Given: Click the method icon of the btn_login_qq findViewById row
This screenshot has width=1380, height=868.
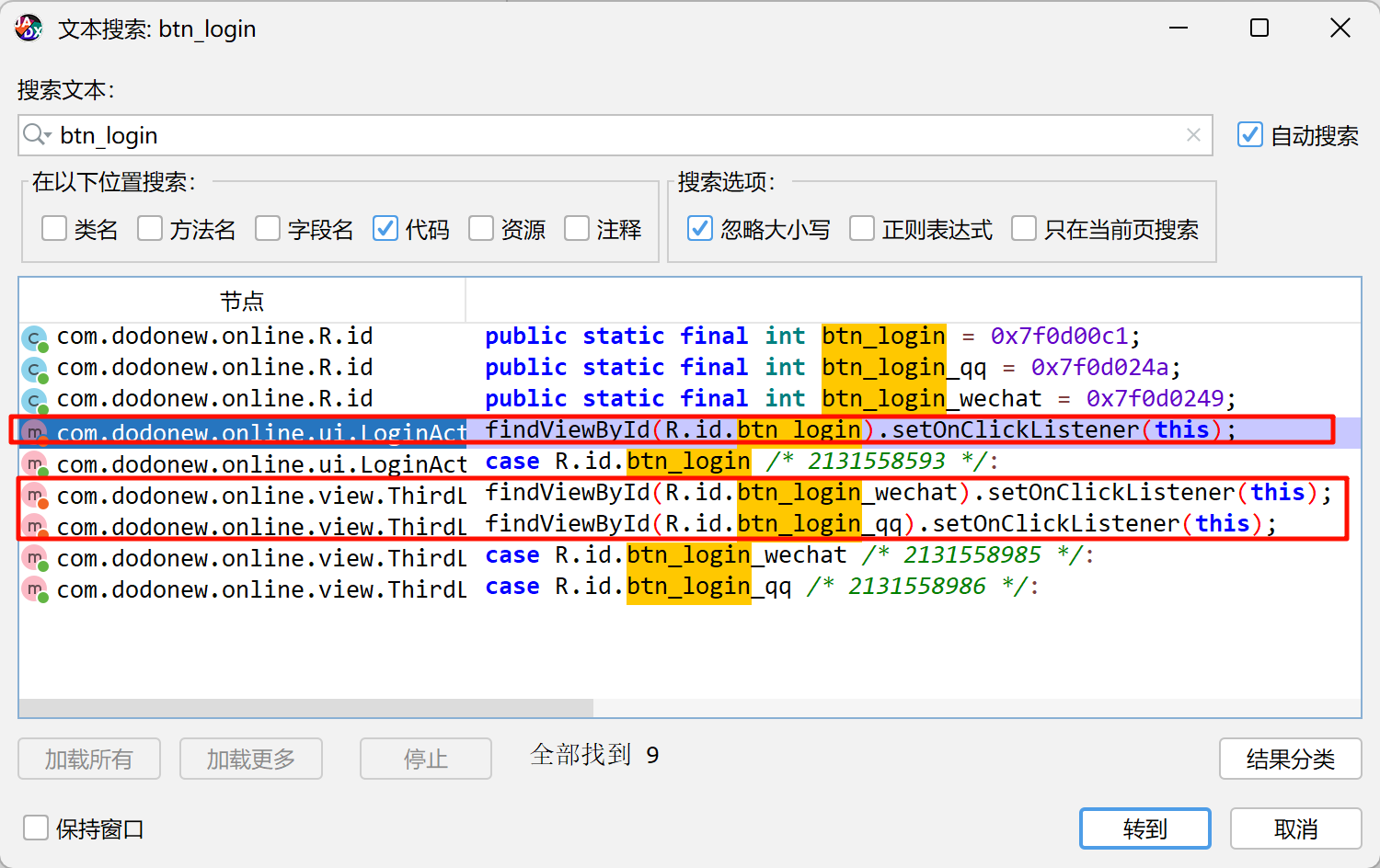Looking at the screenshot, I should [35, 527].
